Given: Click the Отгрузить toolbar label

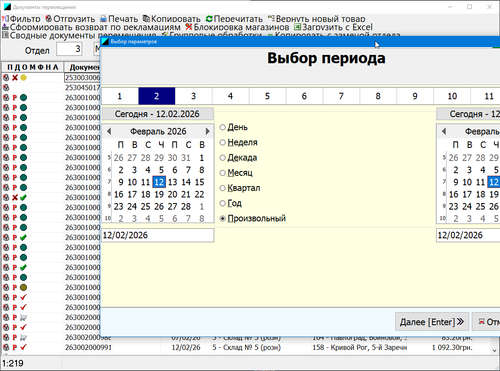Looking at the screenshot, I should click(74, 19).
